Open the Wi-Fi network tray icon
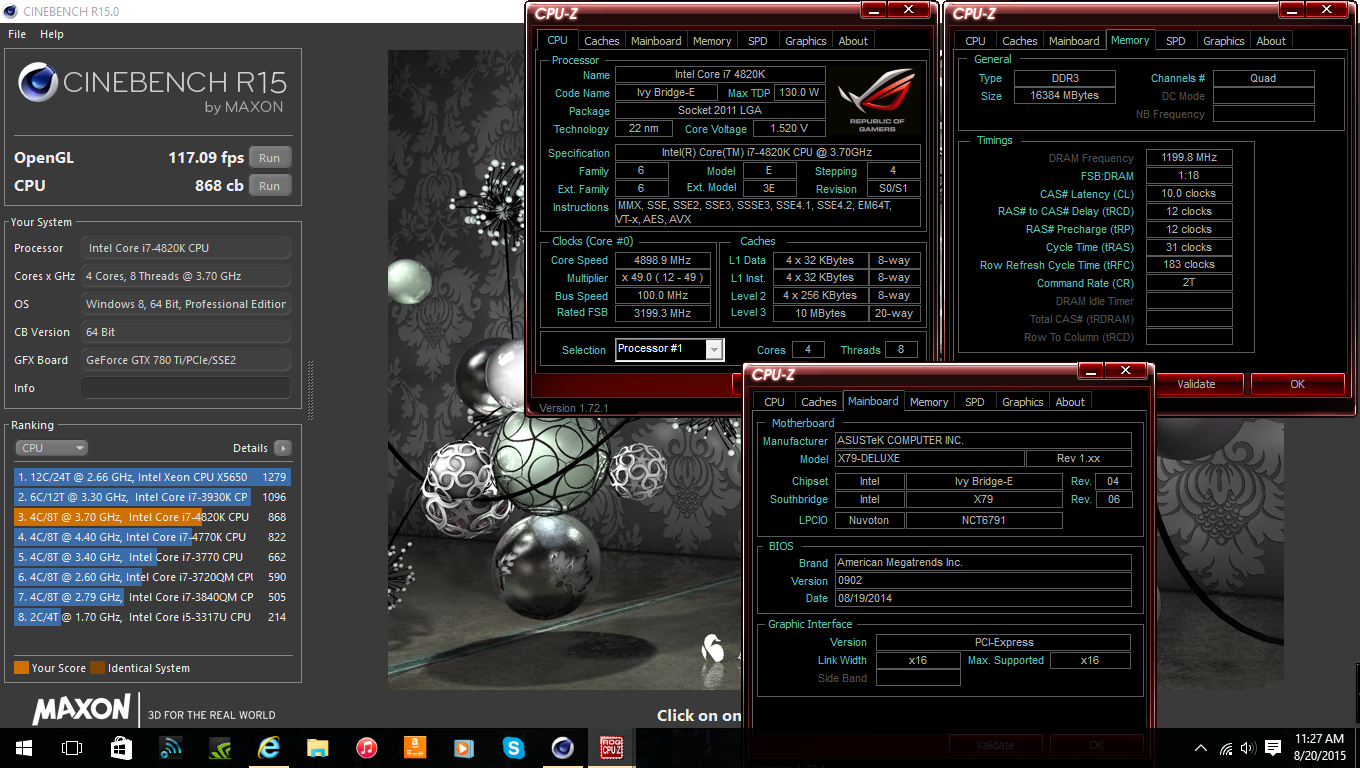This screenshot has height=768, width=1360. 1226,748
